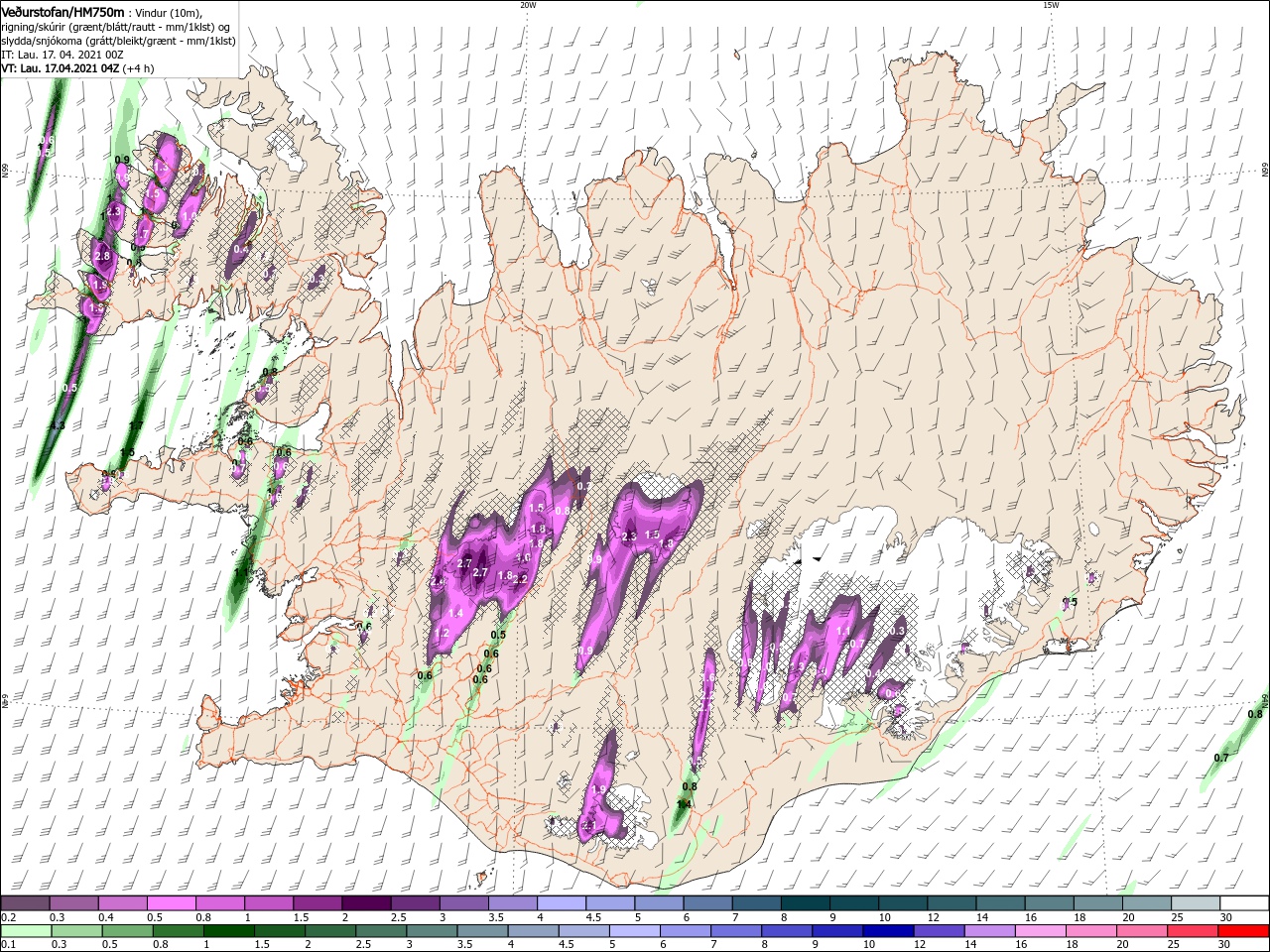Click the 2.8 snowfall value in the Westfjords
The height and width of the screenshot is (952, 1270).
pos(102,256)
